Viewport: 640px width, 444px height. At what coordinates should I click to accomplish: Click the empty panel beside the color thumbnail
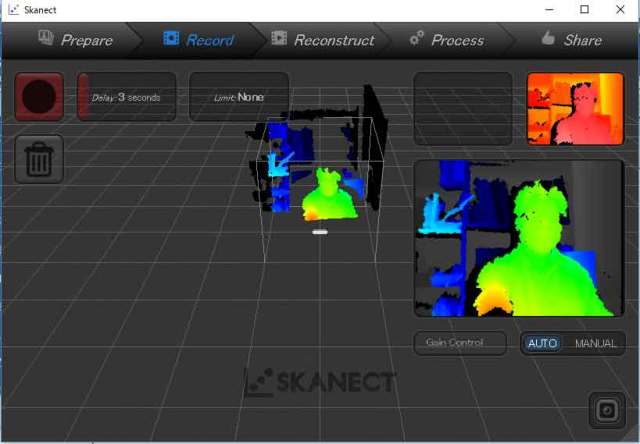pyautogui.click(x=463, y=109)
